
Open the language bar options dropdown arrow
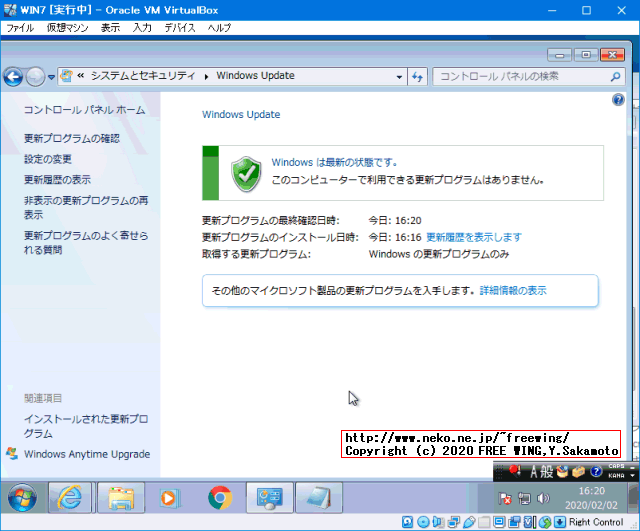(x=632, y=475)
